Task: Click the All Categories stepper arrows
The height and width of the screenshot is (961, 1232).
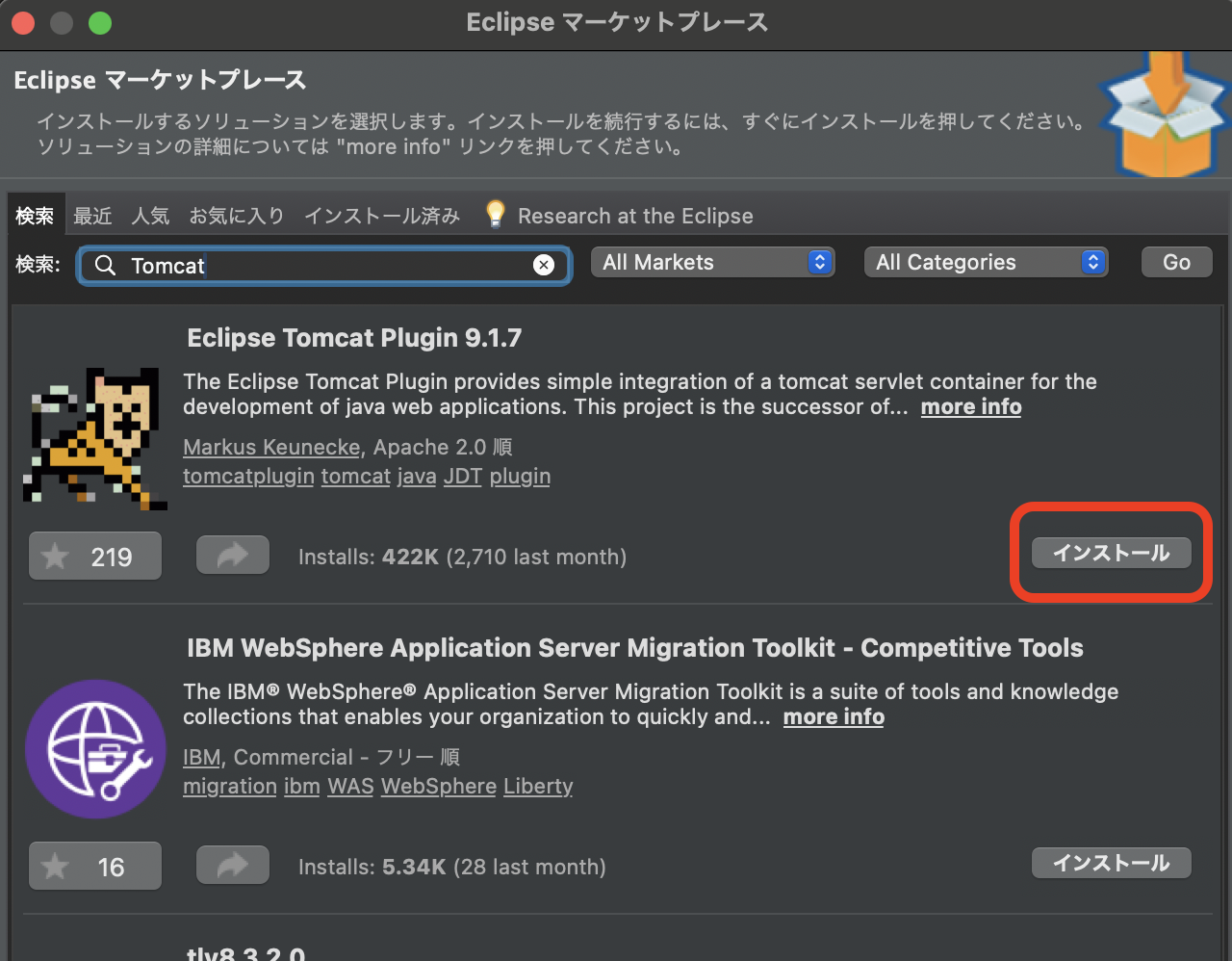Action: (x=1092, y=261)
